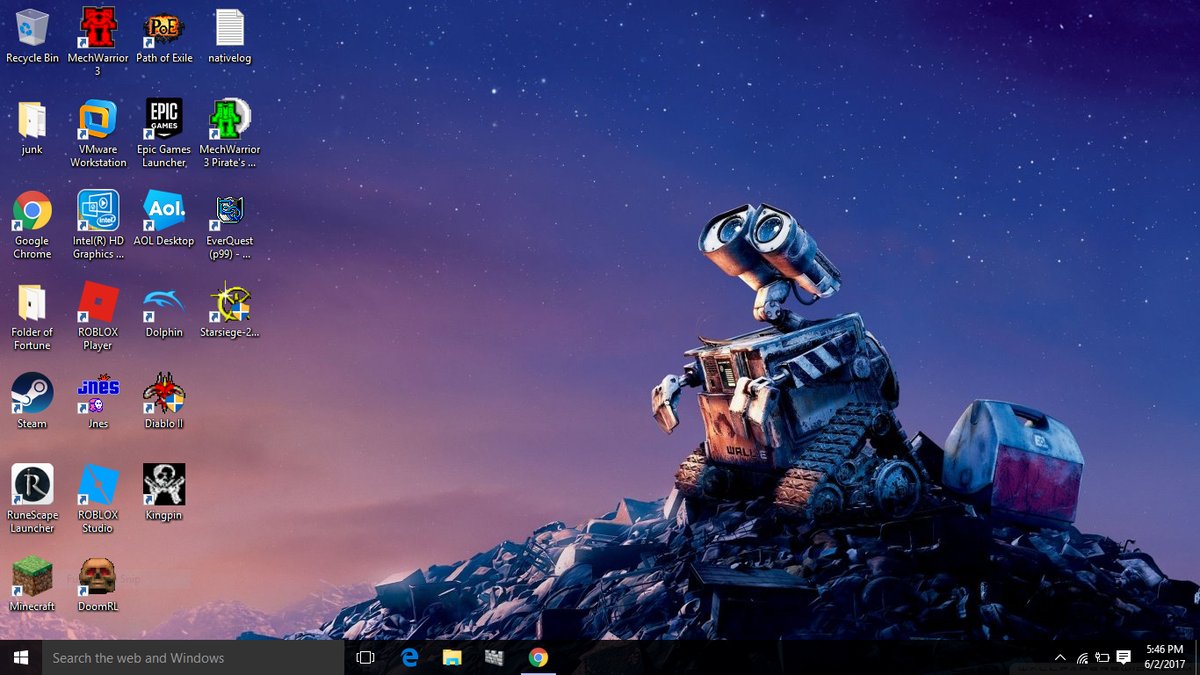Open the clock showing 5:46 PM

[1165, 657]
